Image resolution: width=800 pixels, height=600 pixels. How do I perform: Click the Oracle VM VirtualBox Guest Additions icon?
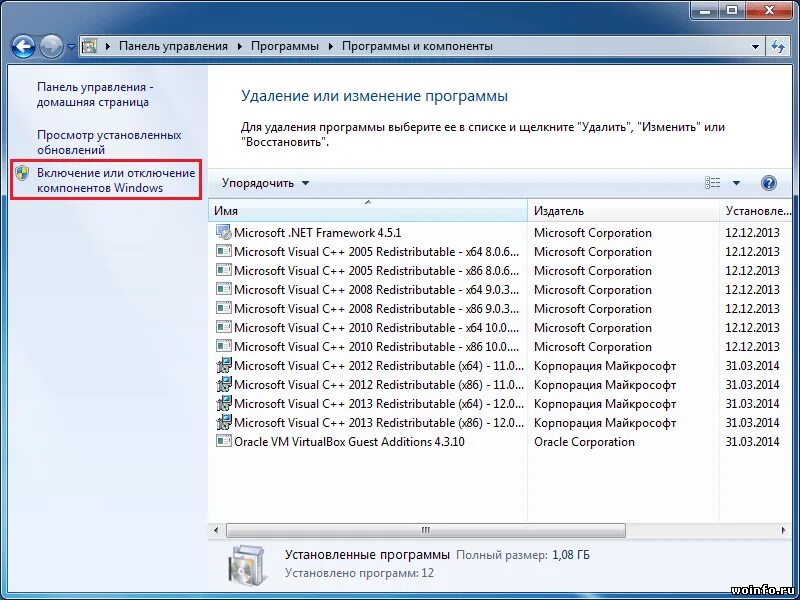point(223,441)
